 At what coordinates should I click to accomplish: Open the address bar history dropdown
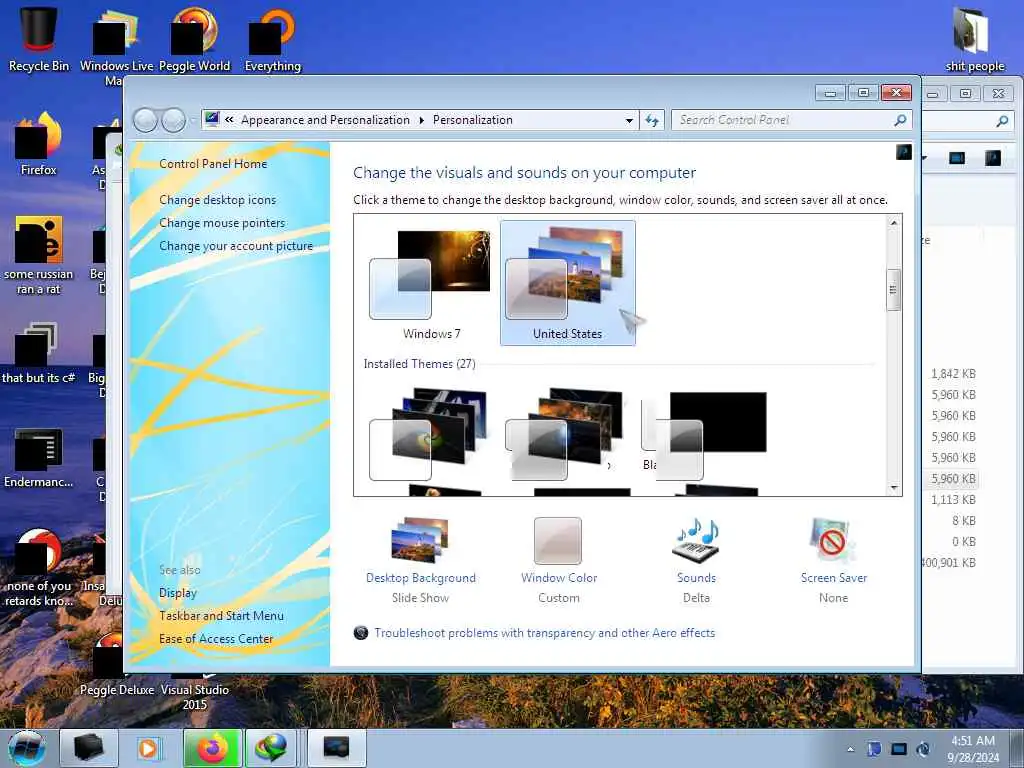point(629,120)
